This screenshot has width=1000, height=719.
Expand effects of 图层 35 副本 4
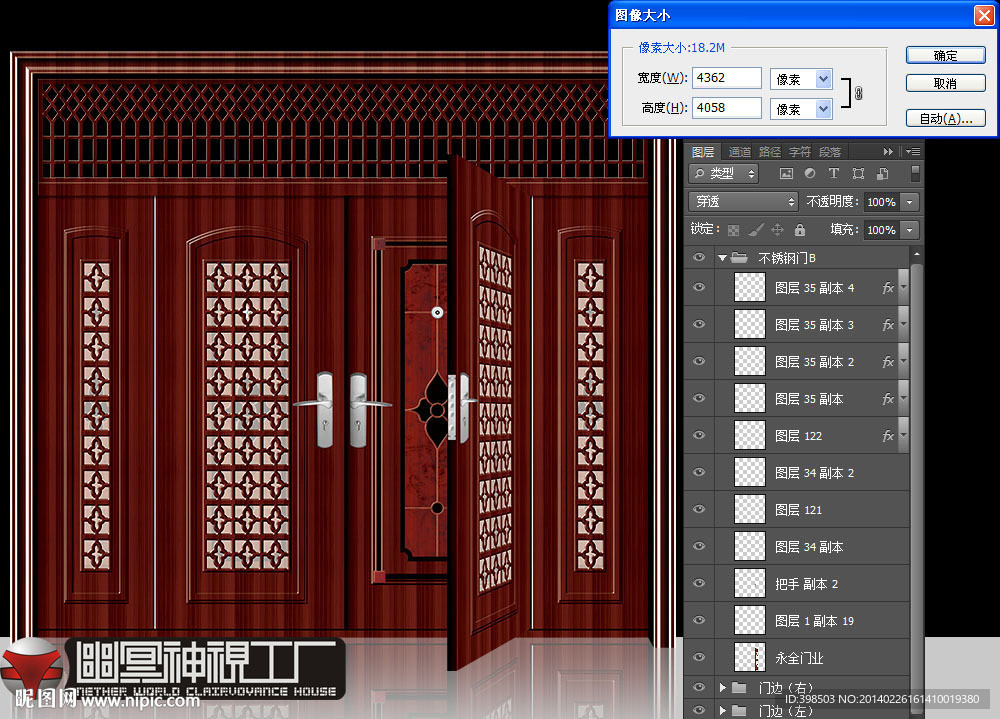(903, 288)
